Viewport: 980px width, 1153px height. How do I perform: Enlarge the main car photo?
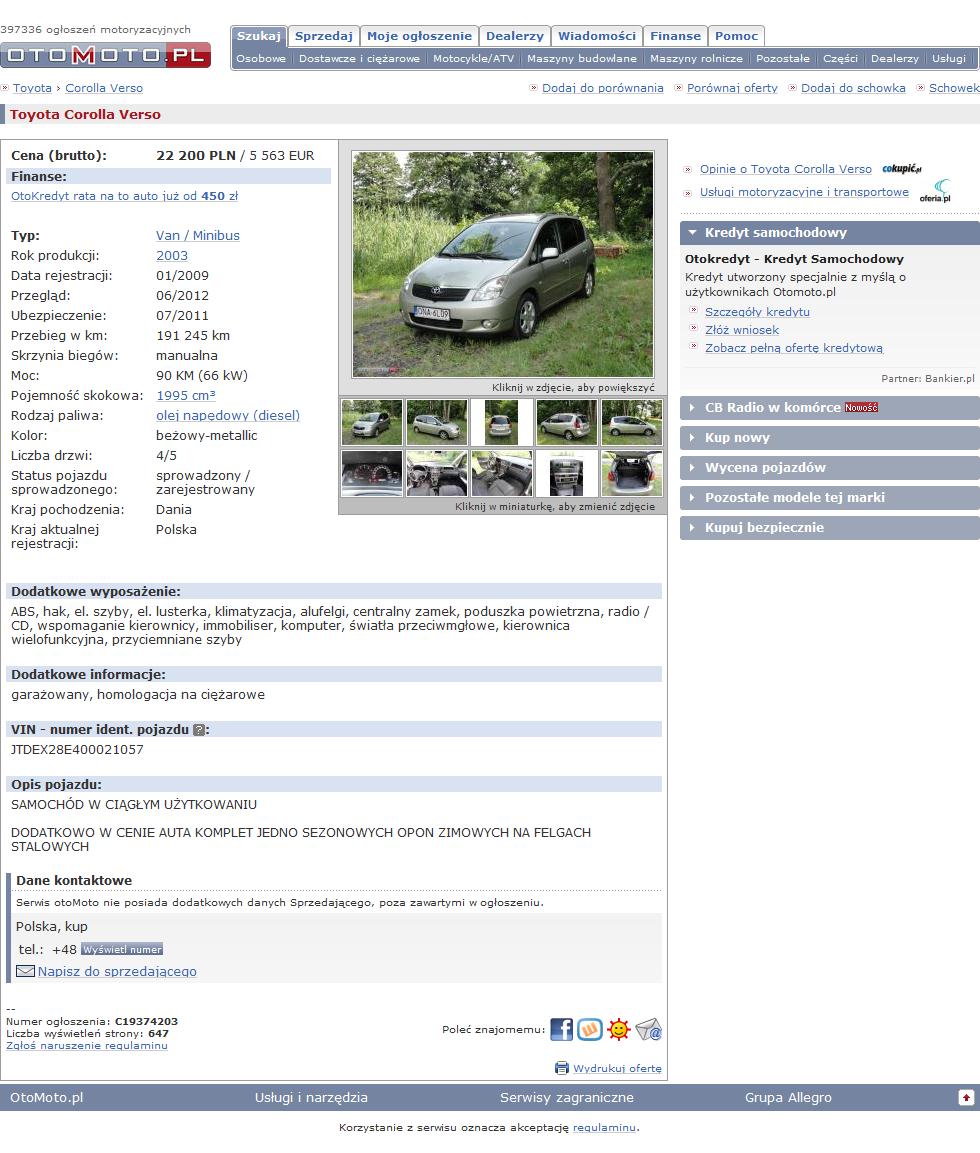tap(503, 265)
